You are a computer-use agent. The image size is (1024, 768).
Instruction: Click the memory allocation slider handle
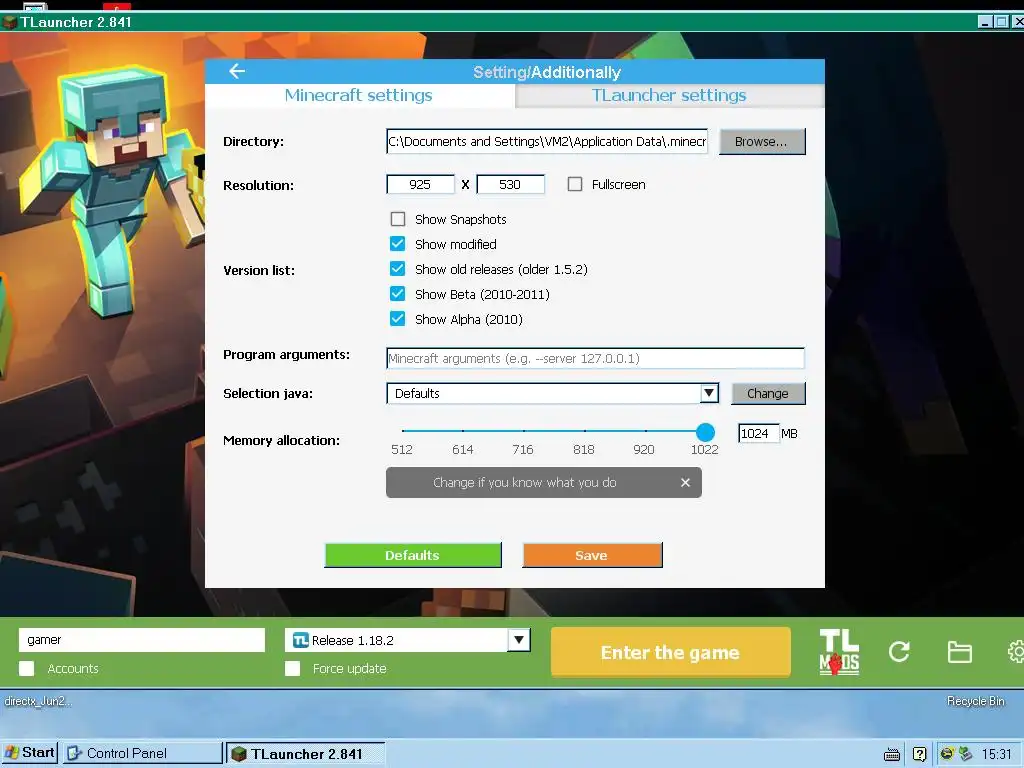[x=705, y=432]
